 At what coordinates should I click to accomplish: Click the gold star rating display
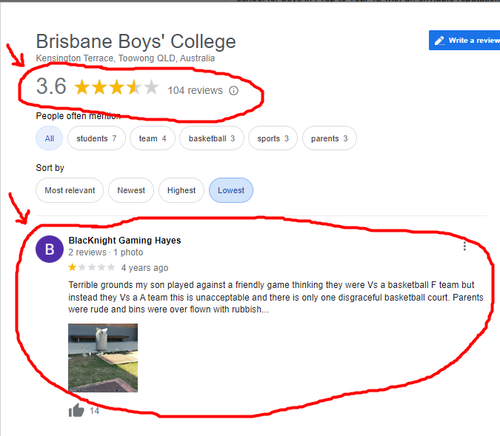point(116,87)
